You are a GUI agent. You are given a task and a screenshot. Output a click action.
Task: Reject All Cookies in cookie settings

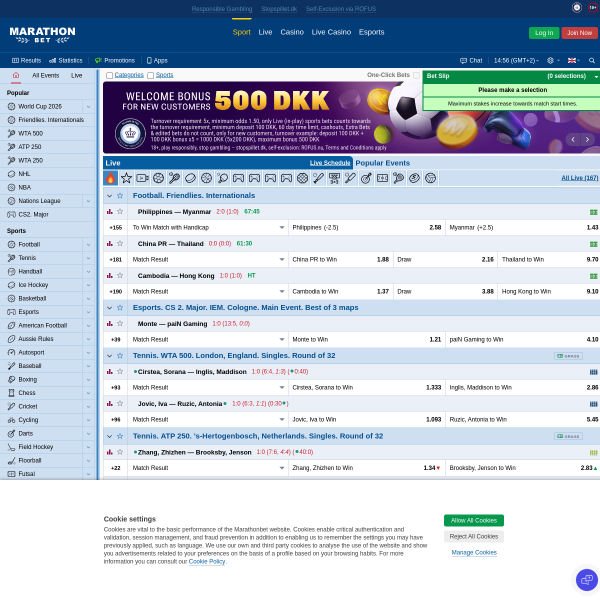474,536
